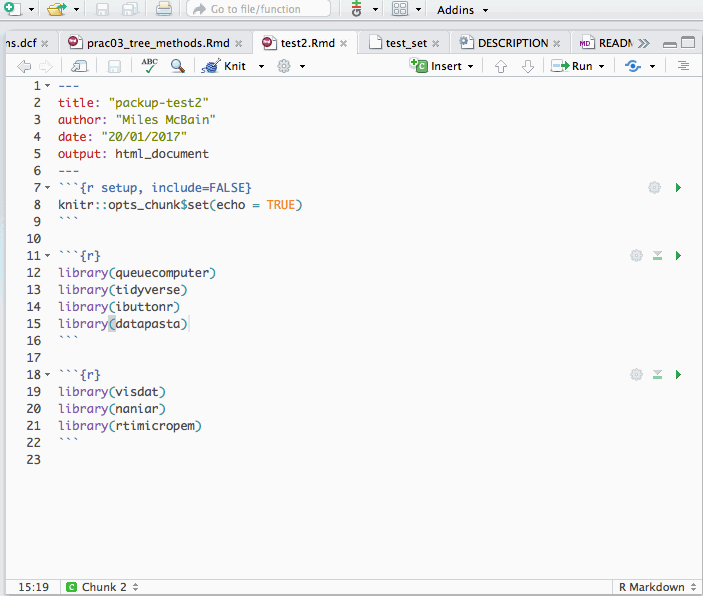Save the current Rmd document
Screen dimensions: 703x596
[114, 67]
